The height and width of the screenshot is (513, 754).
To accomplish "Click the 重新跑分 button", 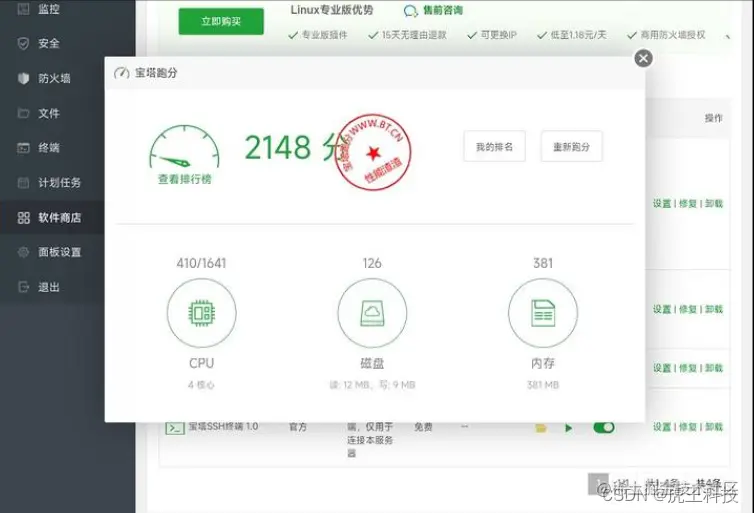I will point(571,147).
